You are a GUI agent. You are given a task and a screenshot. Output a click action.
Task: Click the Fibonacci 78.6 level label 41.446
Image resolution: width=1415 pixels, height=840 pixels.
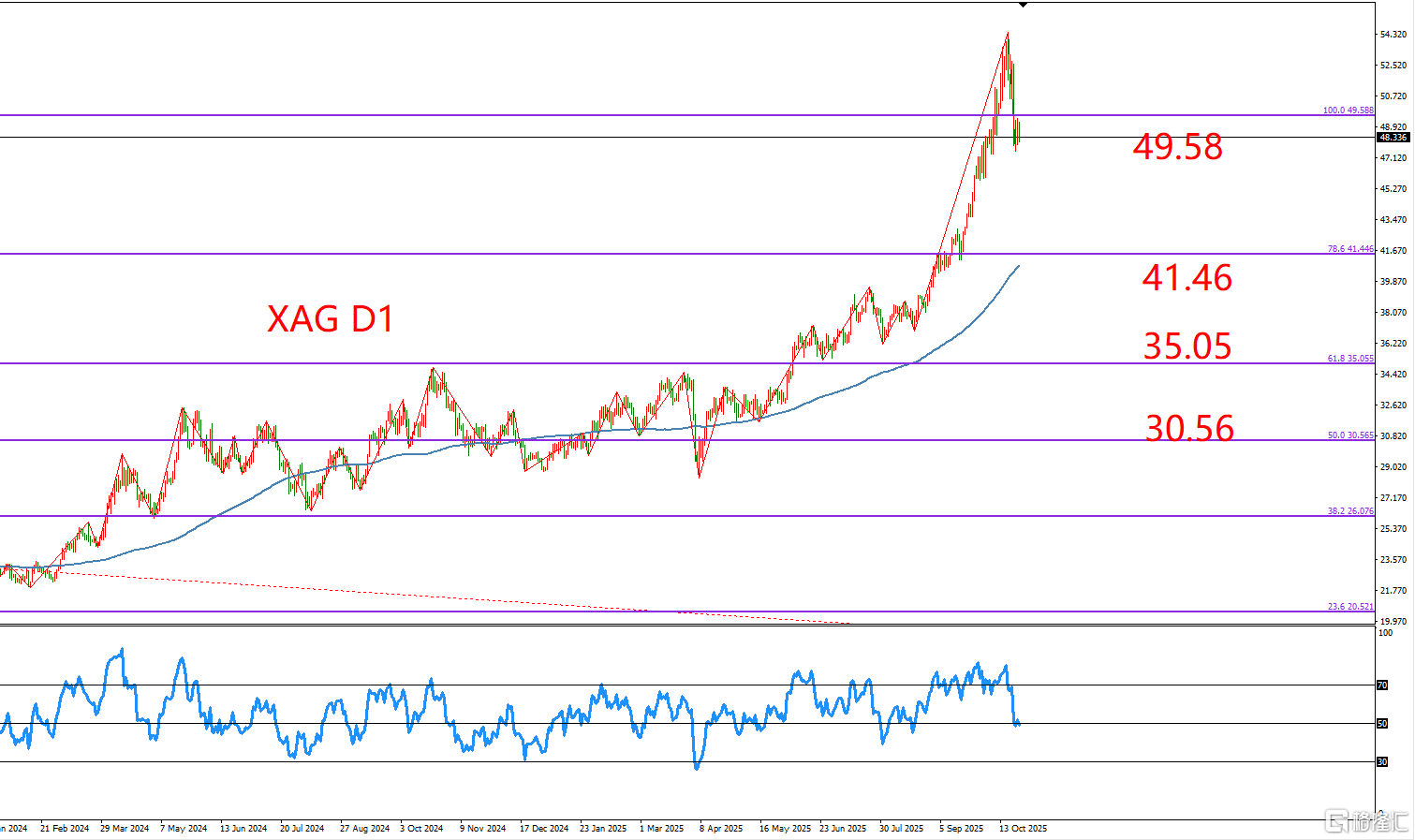coord(1349,249)
